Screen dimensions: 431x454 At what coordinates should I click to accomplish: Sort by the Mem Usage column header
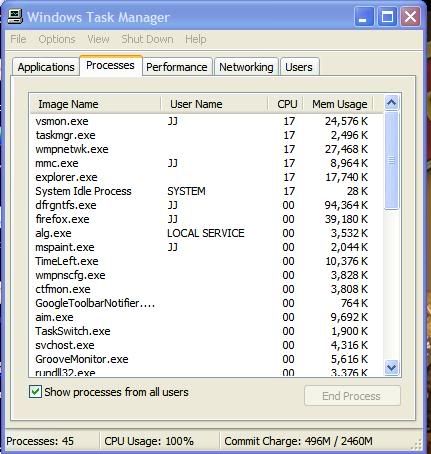[x=339, y=104]
